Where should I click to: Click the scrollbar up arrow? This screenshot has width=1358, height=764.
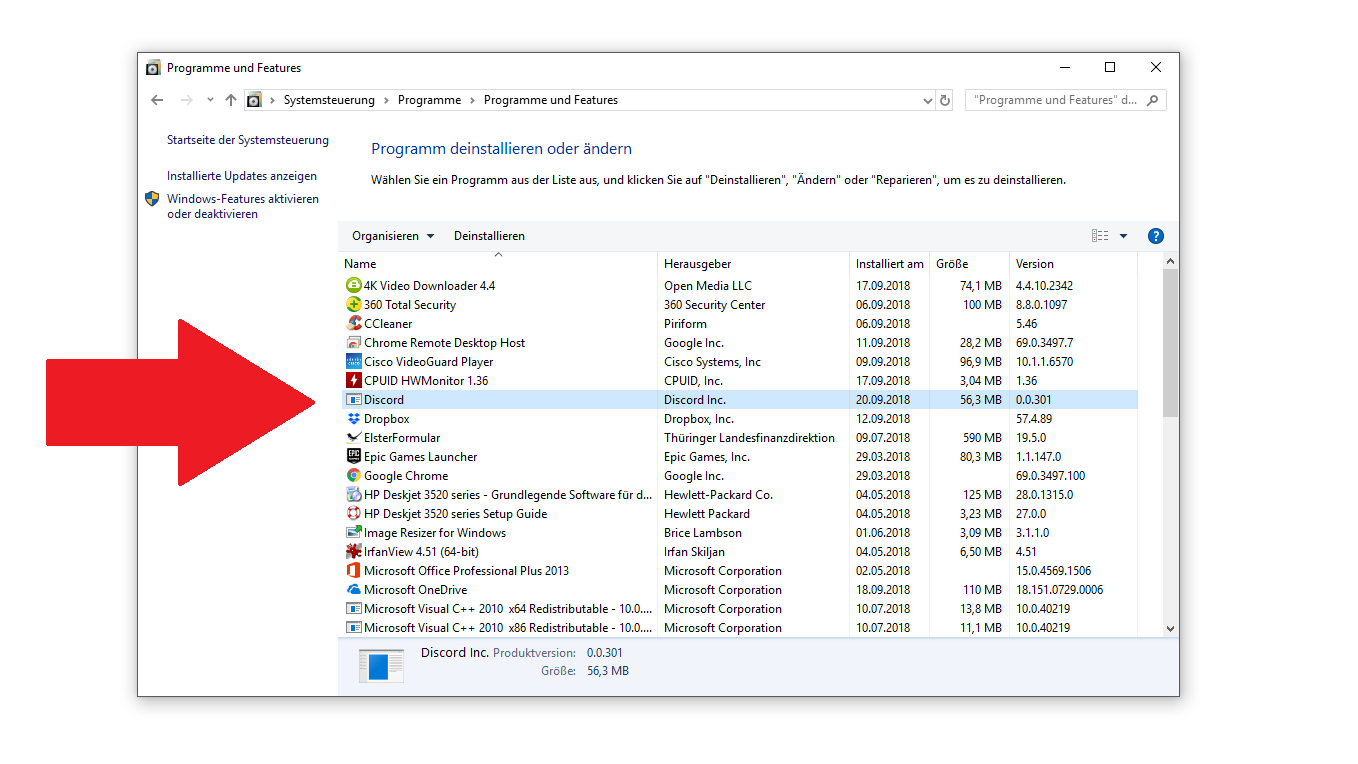pyautogui.click(x=1171, y=261)
